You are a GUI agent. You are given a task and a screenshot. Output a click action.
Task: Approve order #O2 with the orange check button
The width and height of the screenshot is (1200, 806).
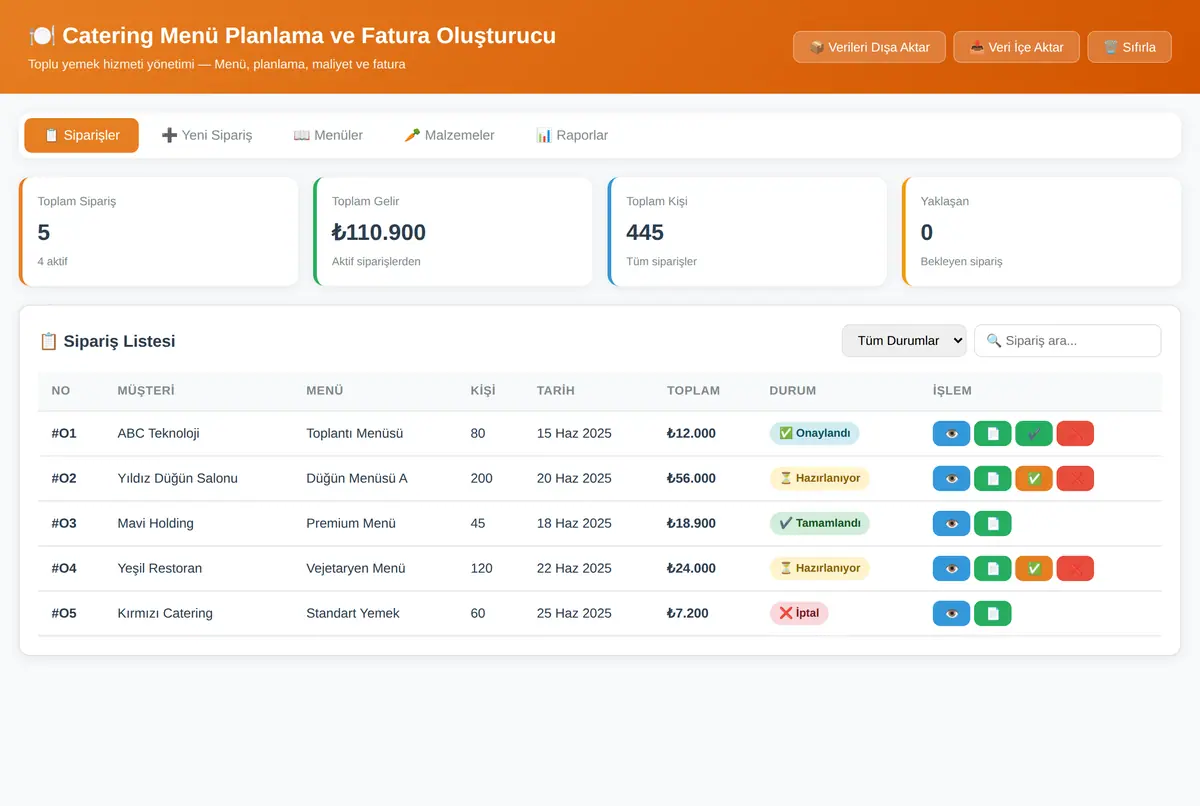pos(1034,479)
